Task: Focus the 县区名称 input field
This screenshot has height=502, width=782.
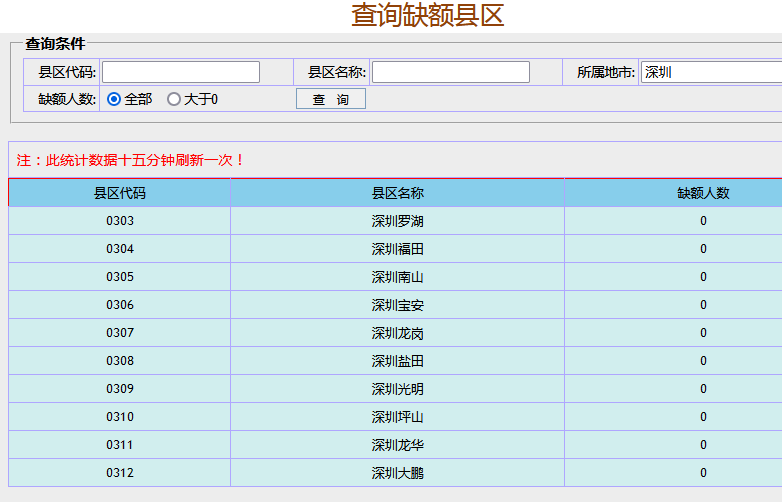Action: (451, 72)
